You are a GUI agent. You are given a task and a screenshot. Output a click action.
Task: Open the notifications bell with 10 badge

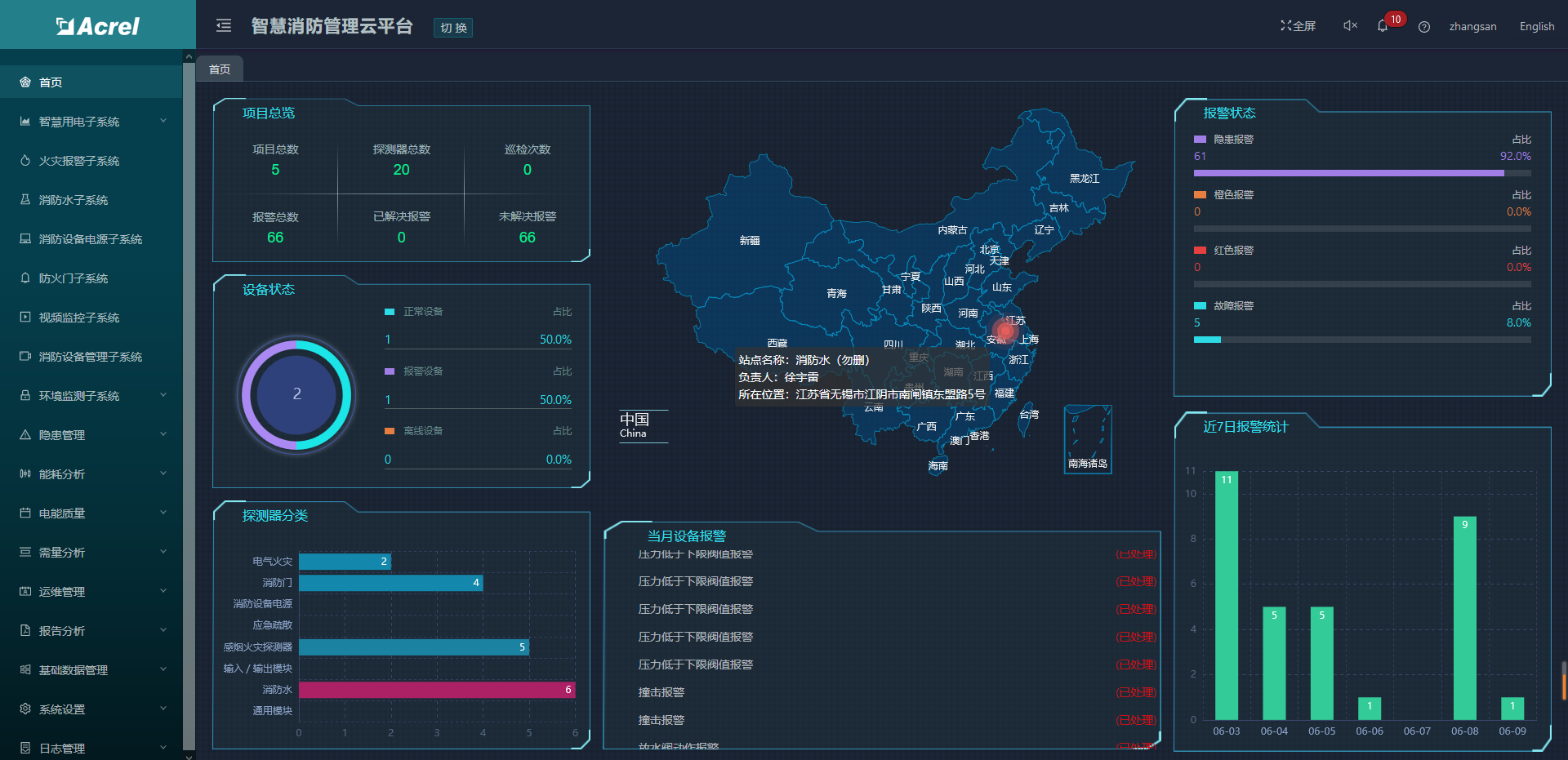(x=1383, y=26)
